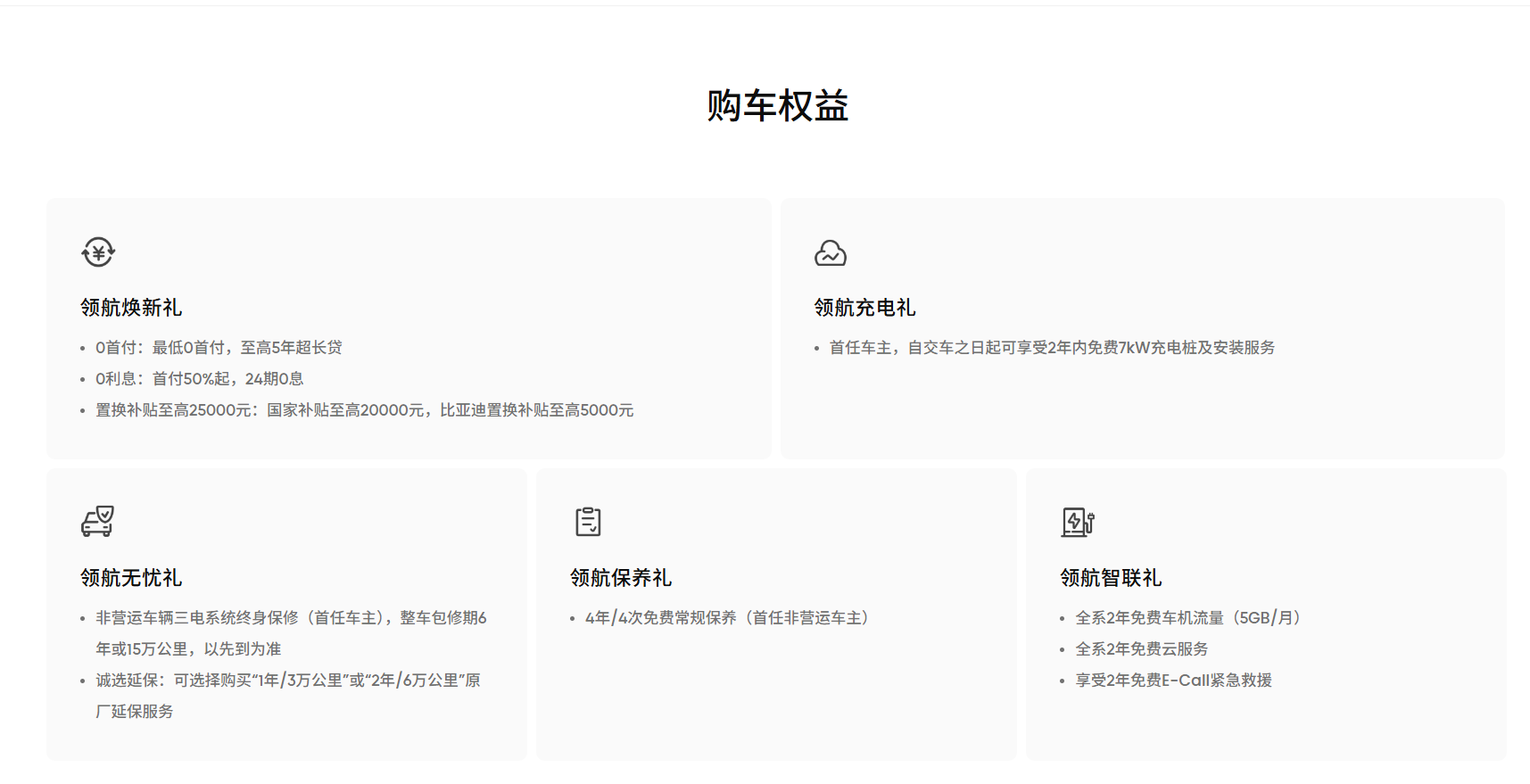Click the 享受2年免费E-Call紧急救援 line
Viewport: 1530px width, 784px height.
1174,681
